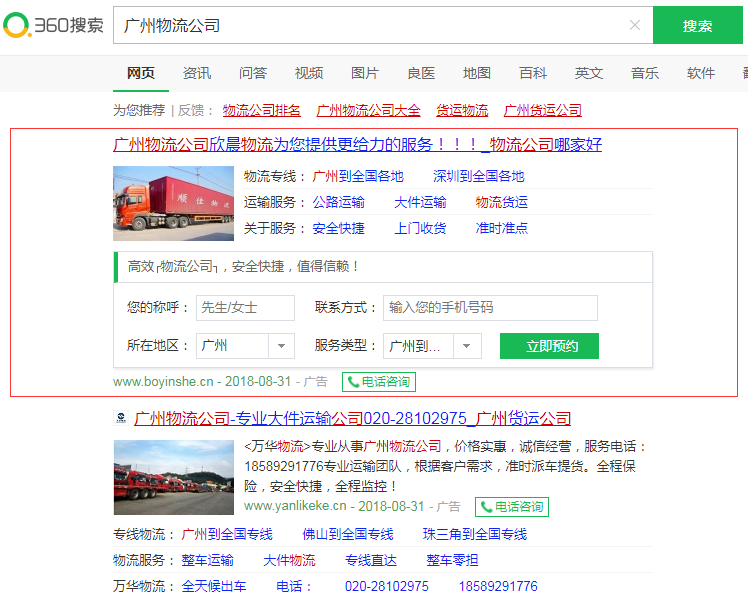Expand the 服务类型 dropdown
The width and height of the screenshot is (748, 605).
tap(467, 346)
